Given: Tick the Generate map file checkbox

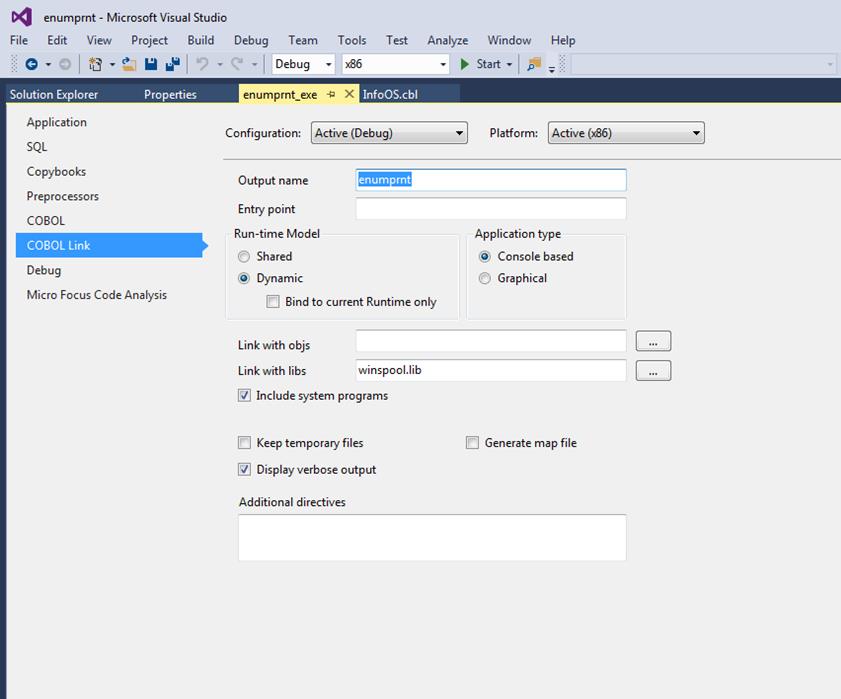Looking at the screenshot, I should tap(473, 443).
